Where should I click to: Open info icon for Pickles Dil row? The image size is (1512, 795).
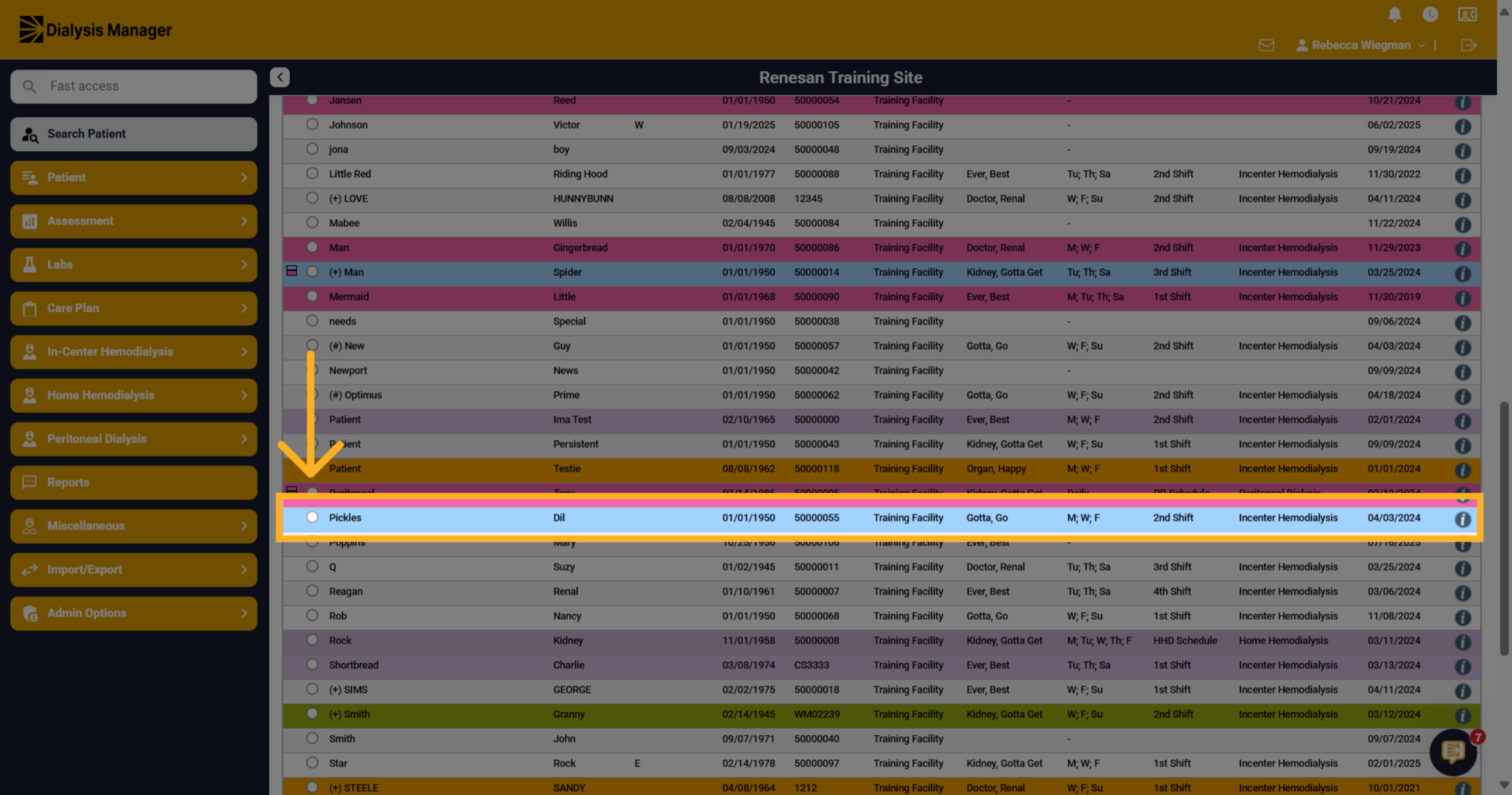(x=1463, y=519)
